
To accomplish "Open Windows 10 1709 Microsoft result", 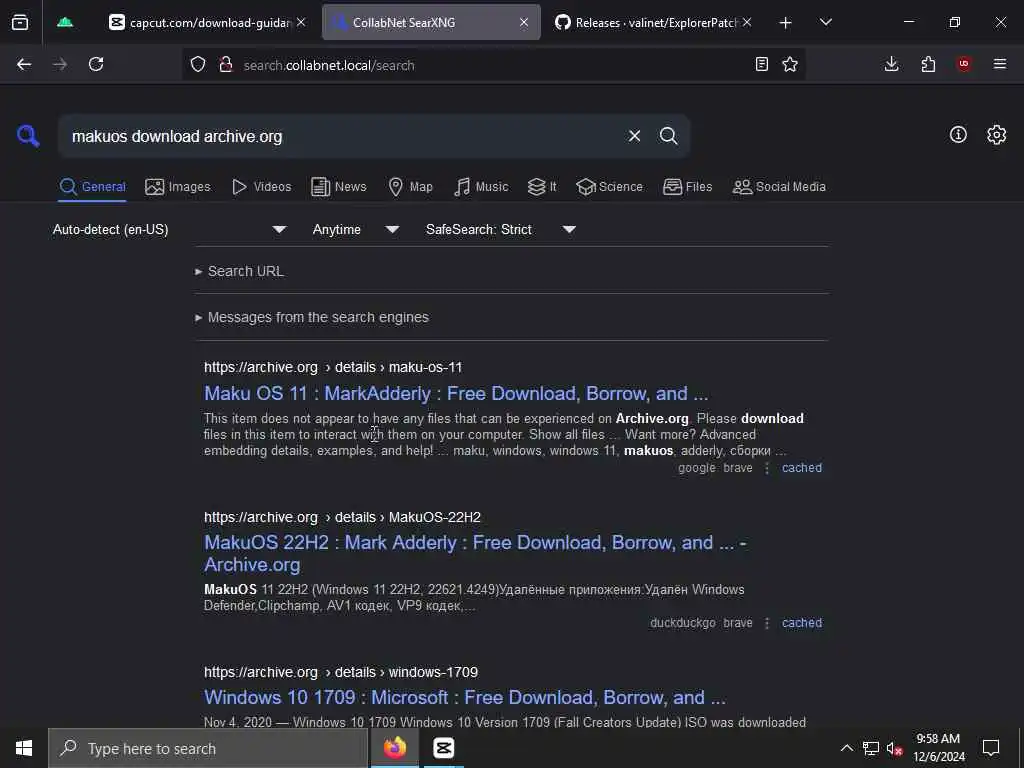I will click(465, 697).
